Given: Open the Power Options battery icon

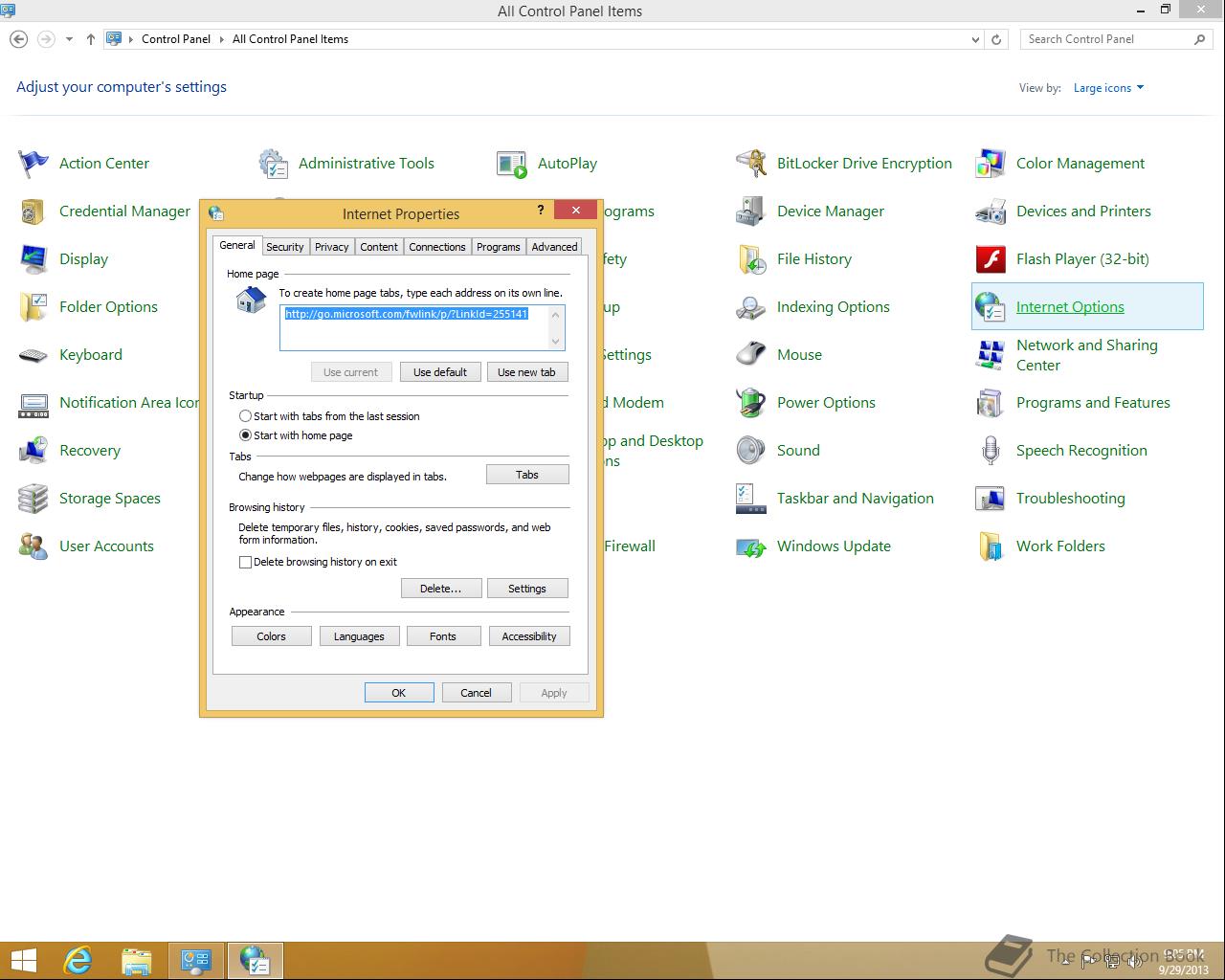Looking at the screenshot, I should [x=751, y=403].
